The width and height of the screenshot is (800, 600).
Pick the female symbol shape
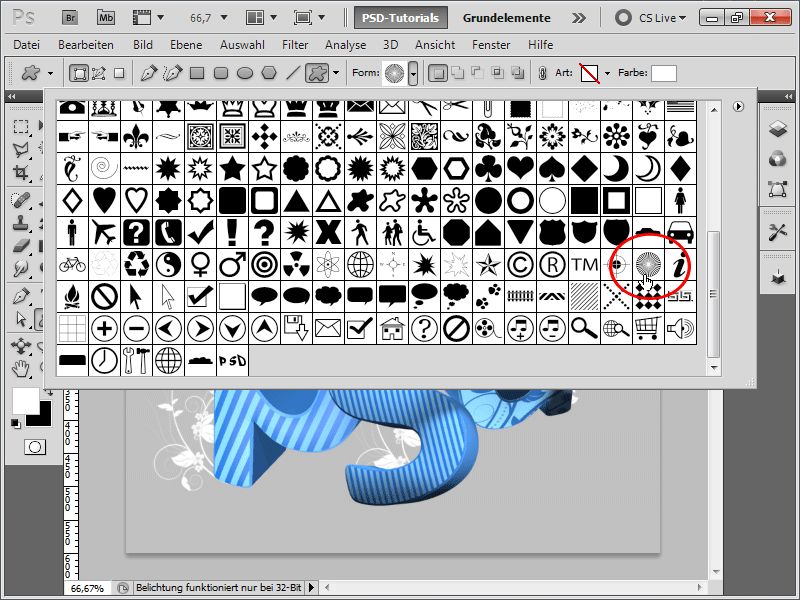201,265
